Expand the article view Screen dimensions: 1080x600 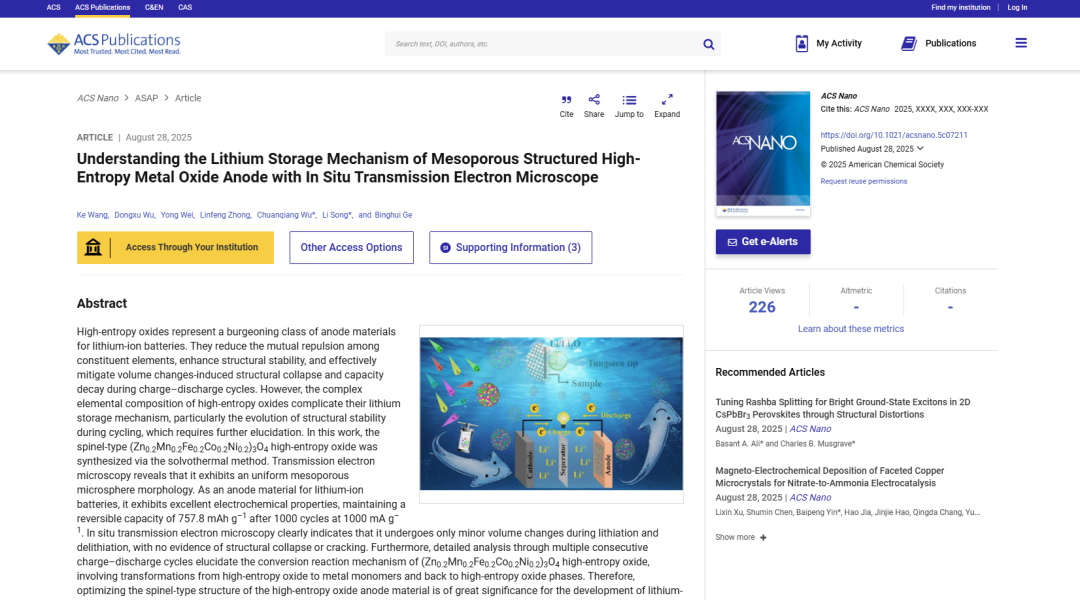(x=667, y=100)
